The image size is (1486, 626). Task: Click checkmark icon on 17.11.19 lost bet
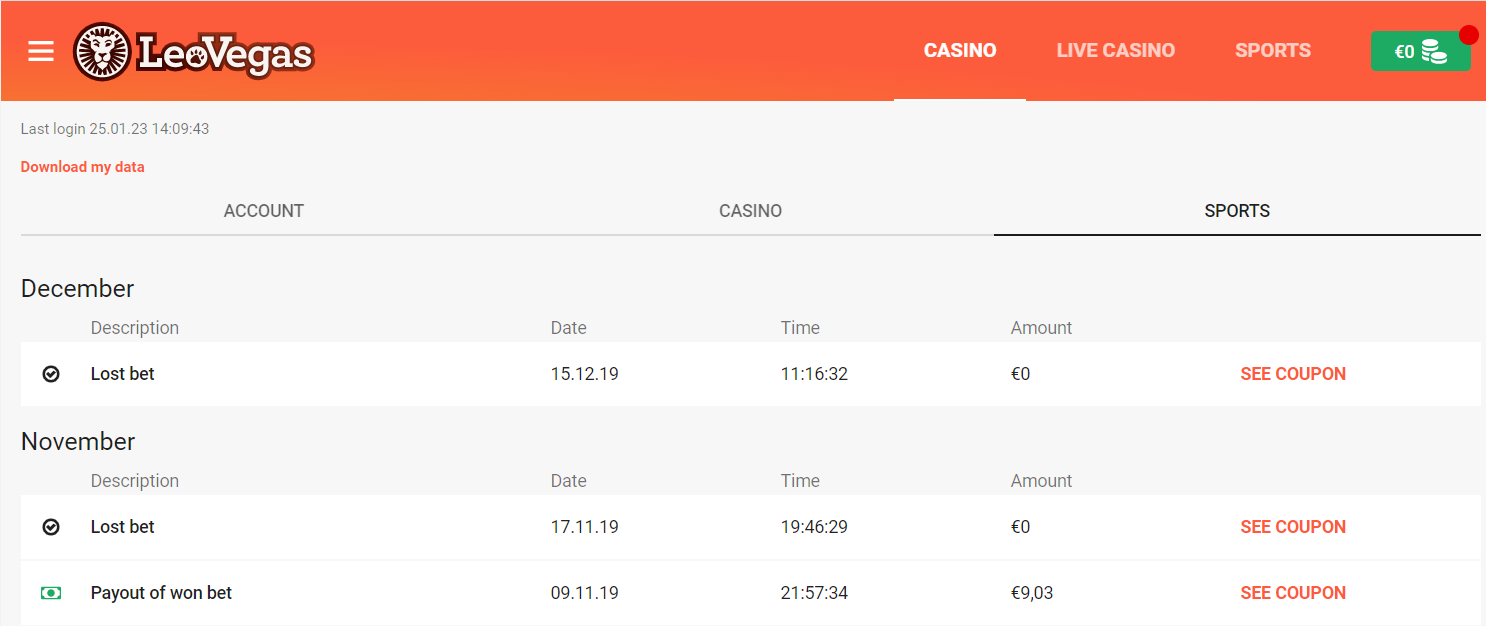pos(51,527)
